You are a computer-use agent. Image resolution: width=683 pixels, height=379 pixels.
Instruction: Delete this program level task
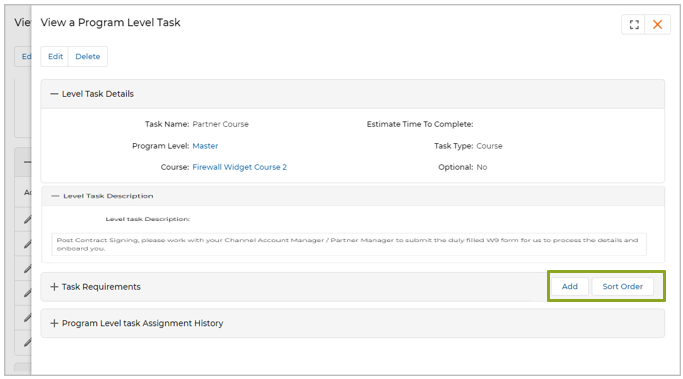click(88, 57)
